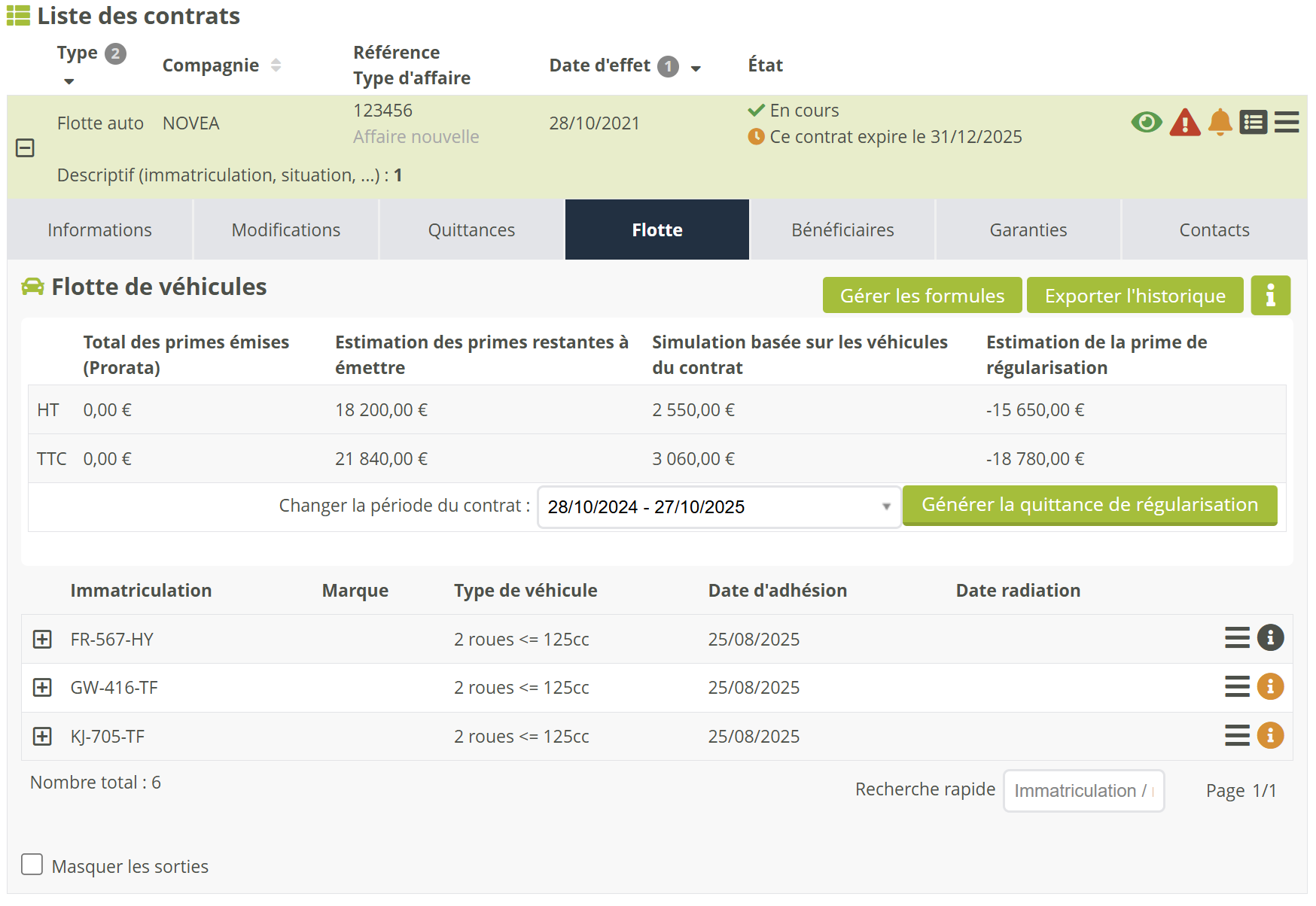Screen dimensions: 1316x906
Task: Expand vehicle row GW-416-TF
Action: [x=42, y=688]
